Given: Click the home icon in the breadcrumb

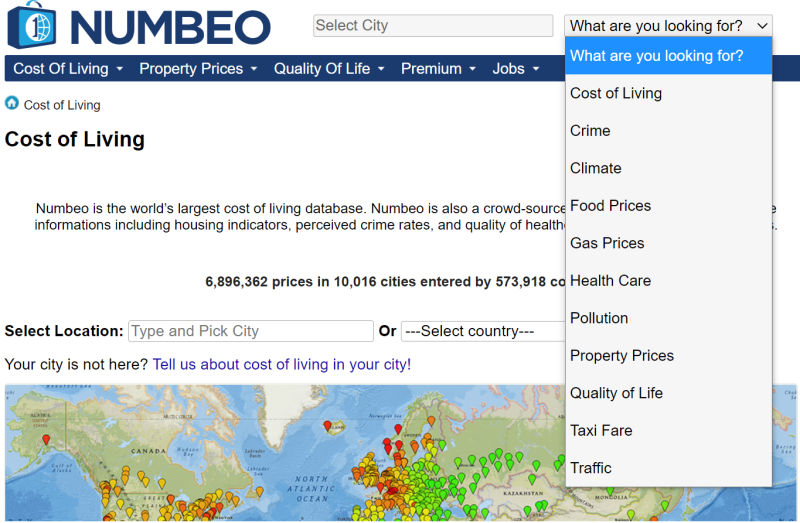Looking at the screenshot, I should tap(12, 103).
